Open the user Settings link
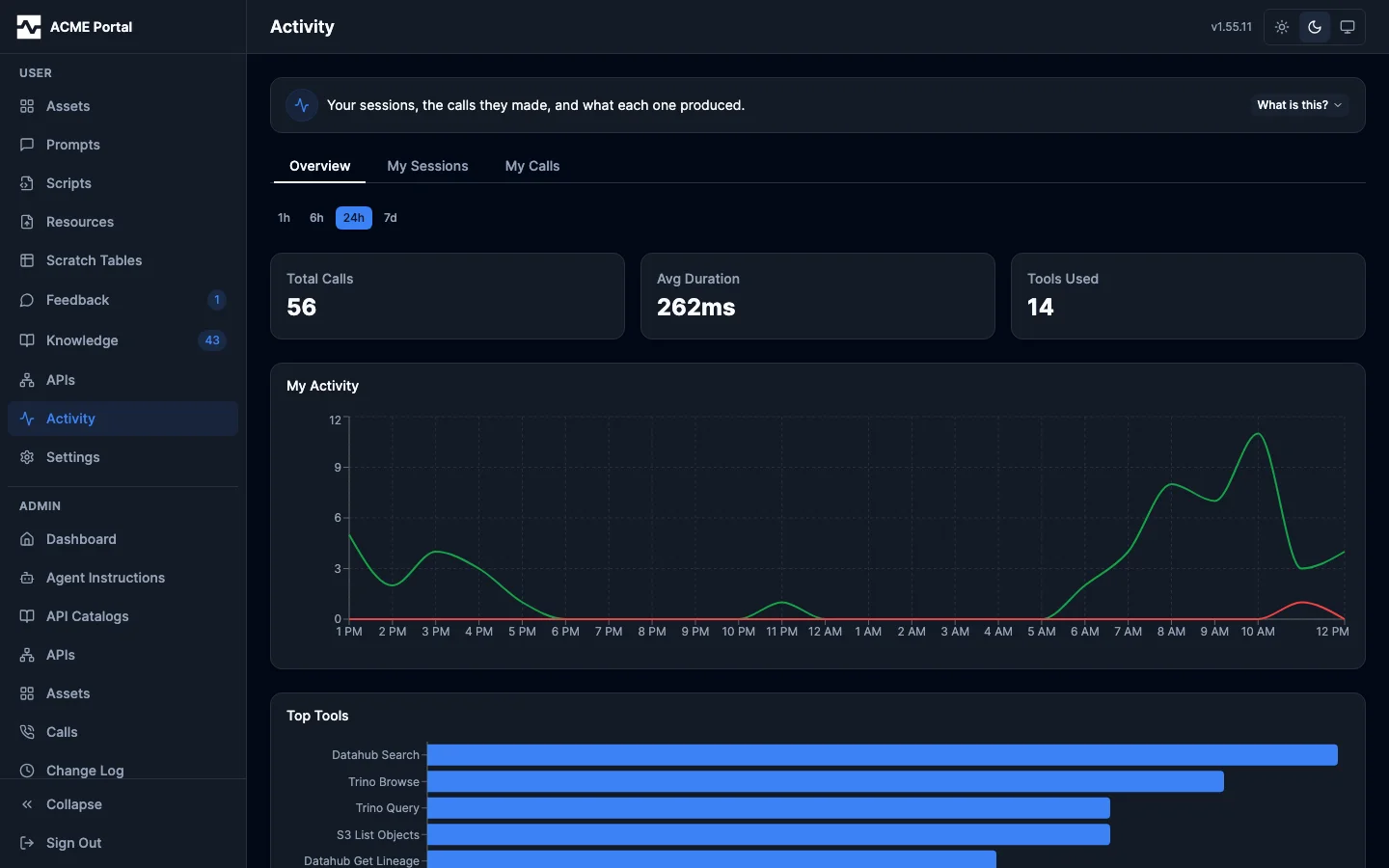Screen dimensions: 1389x868 pos(123,457)
